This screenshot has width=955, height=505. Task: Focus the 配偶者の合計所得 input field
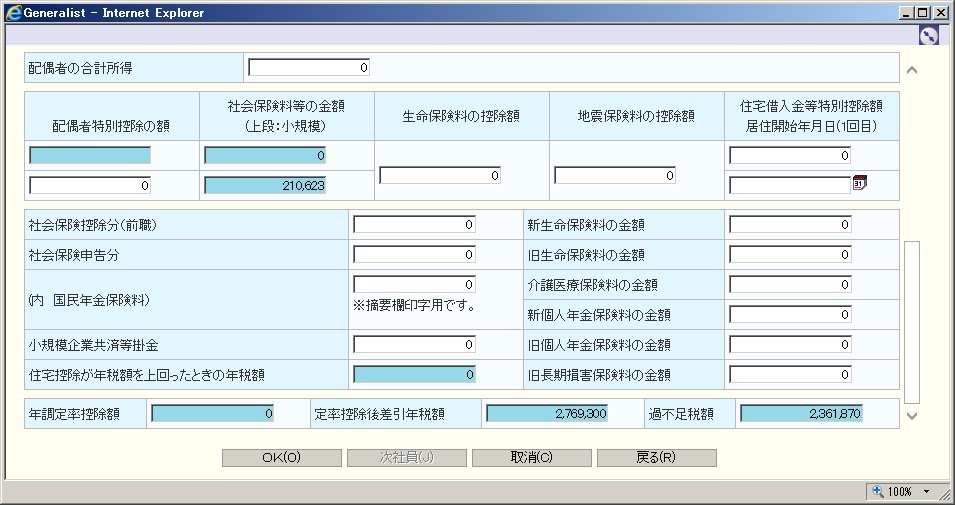point(309,68)
